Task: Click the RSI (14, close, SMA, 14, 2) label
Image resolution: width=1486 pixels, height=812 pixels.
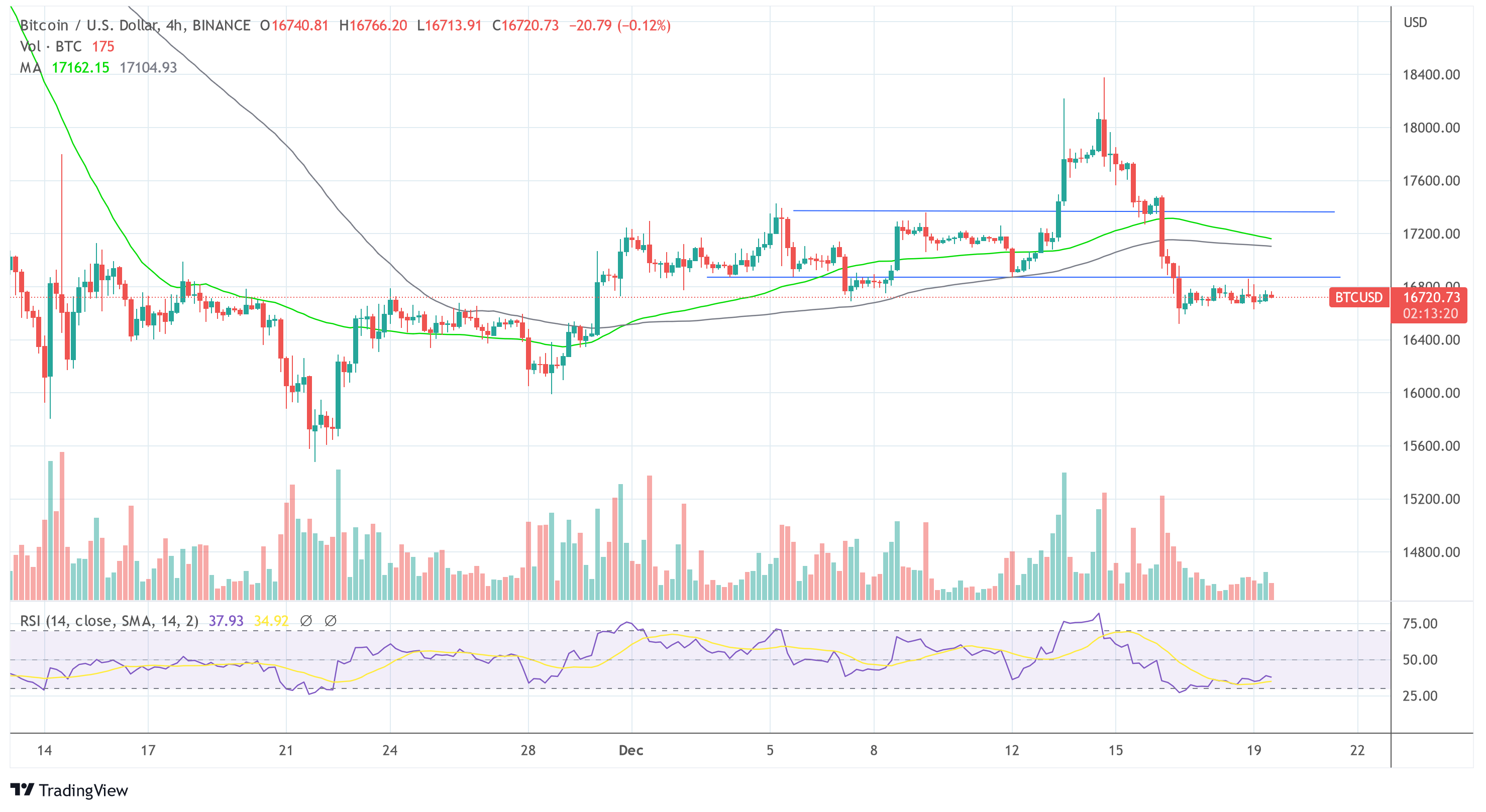Action: pyautogui.click(x=109, y=621)
